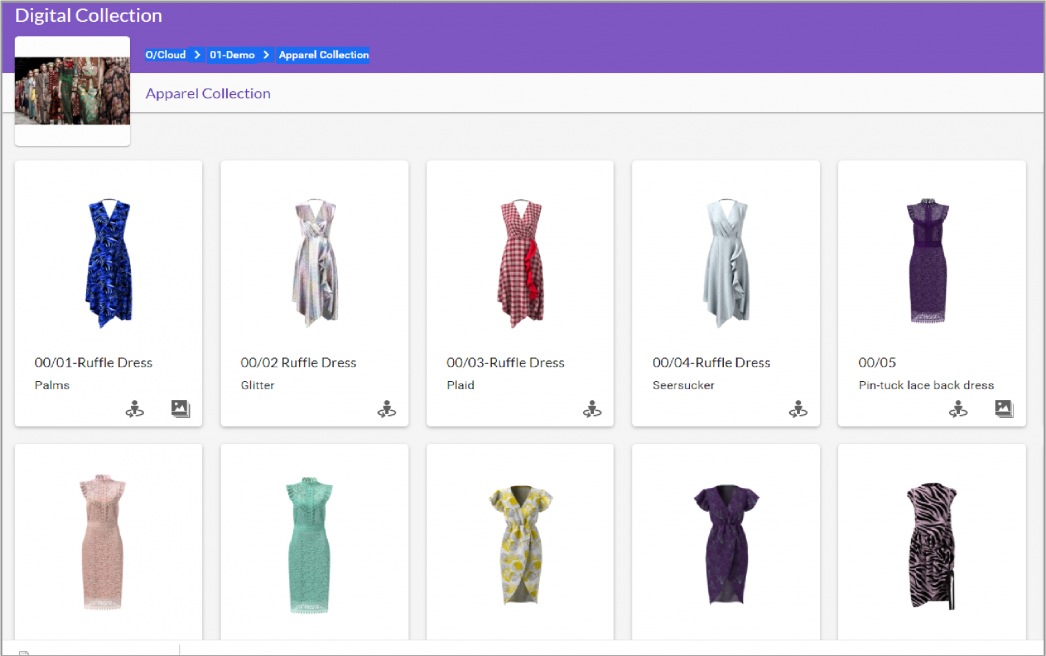Open the dark purple wrap dress card
The height and width of the screenshot is (656, 1046).
pos(726,542)
